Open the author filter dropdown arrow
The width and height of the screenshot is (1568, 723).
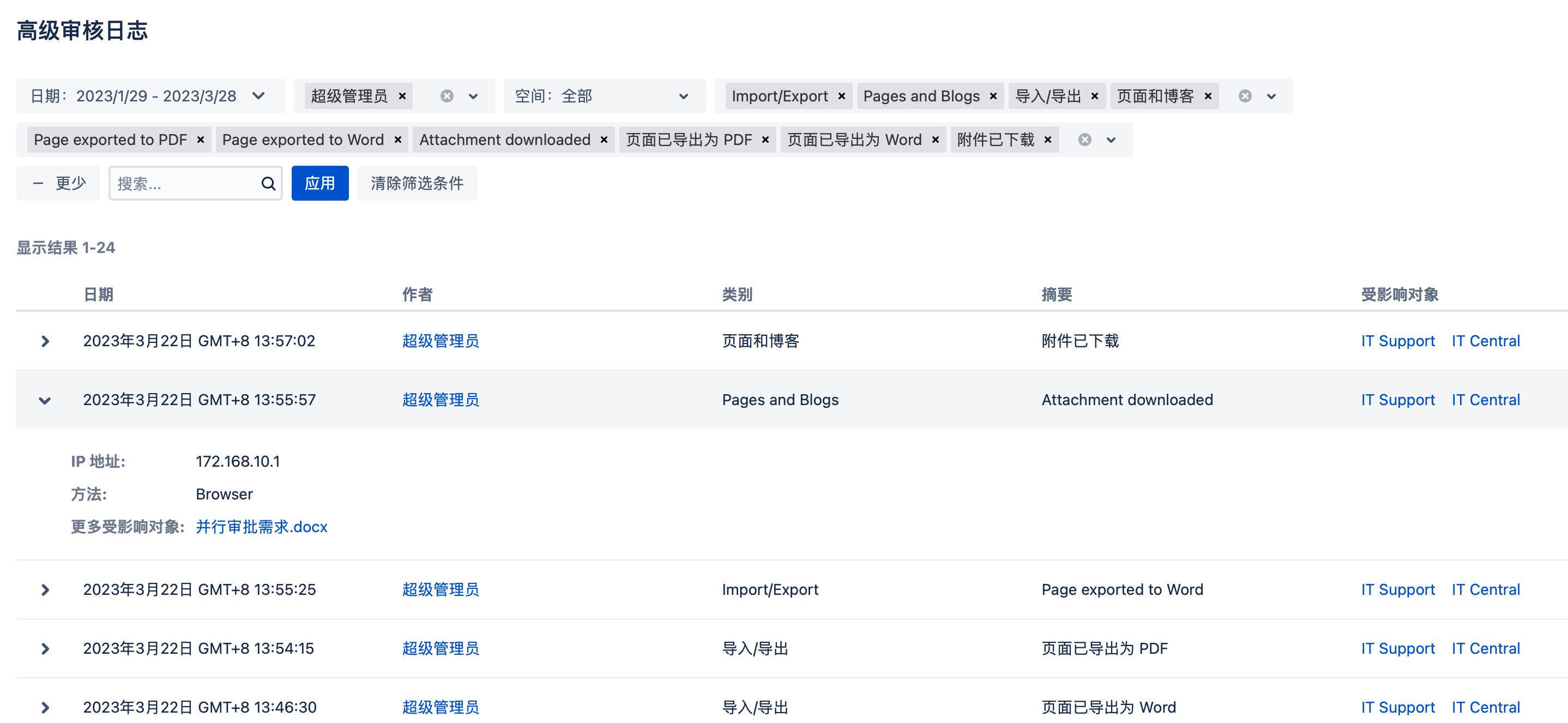click(x=473, y=96)
